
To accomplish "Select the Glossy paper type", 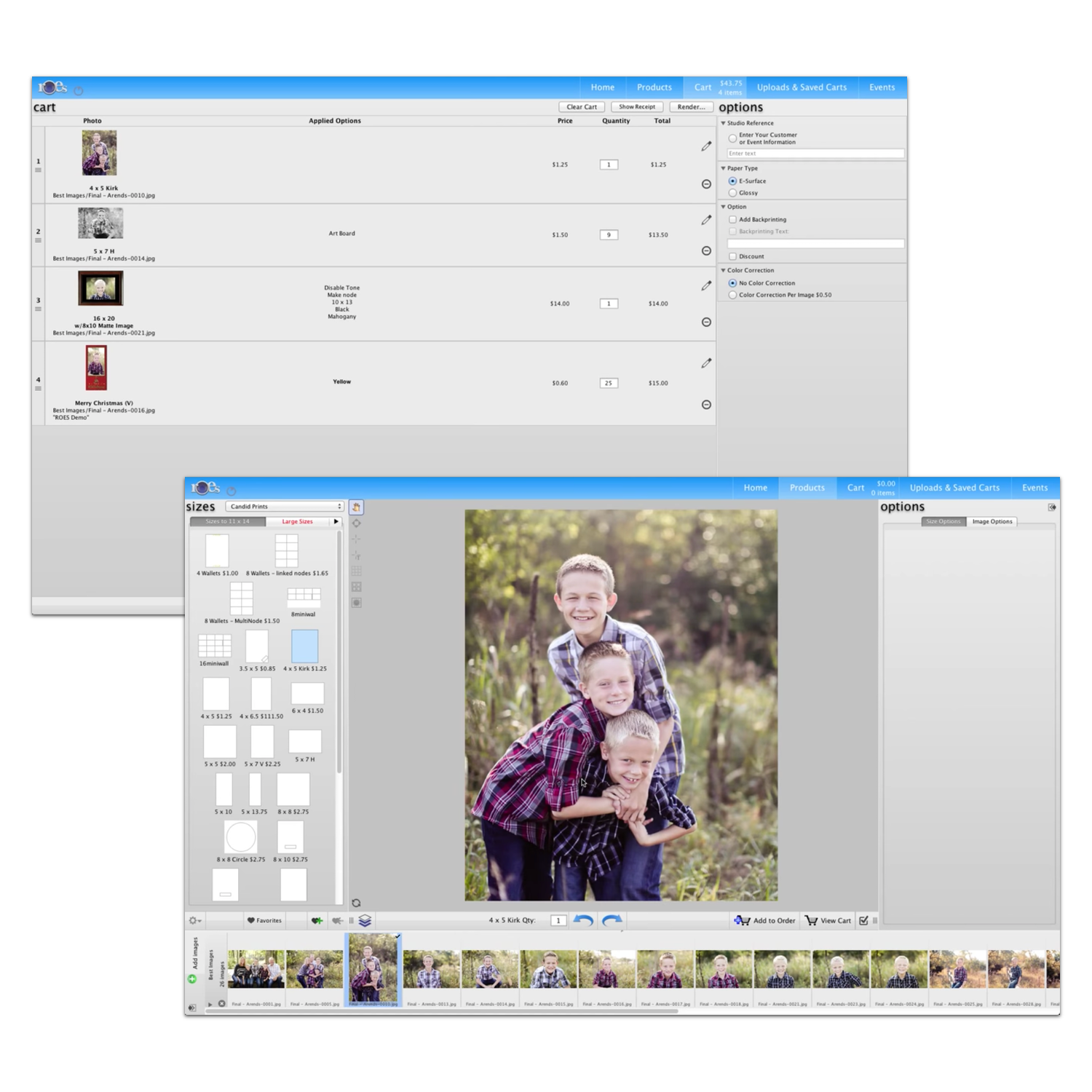I will coord(732,193).
